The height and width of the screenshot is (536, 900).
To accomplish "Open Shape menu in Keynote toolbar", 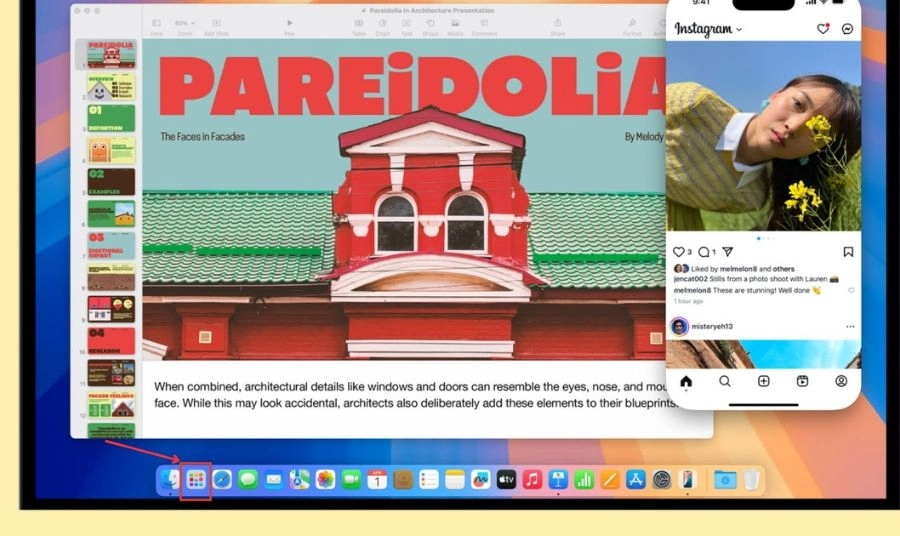I will click(x=430, y=26).
